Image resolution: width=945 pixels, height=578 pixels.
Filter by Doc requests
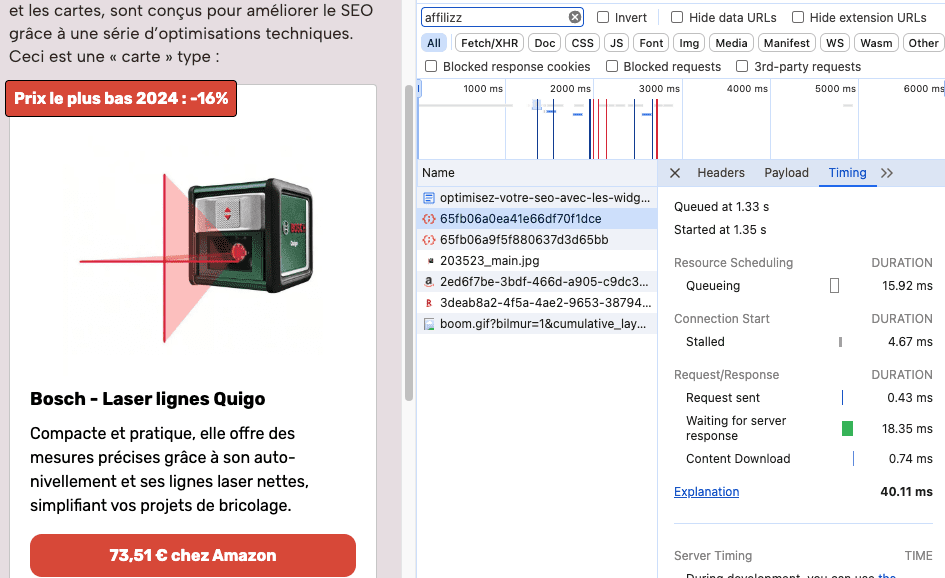click(x=545, y=43)
